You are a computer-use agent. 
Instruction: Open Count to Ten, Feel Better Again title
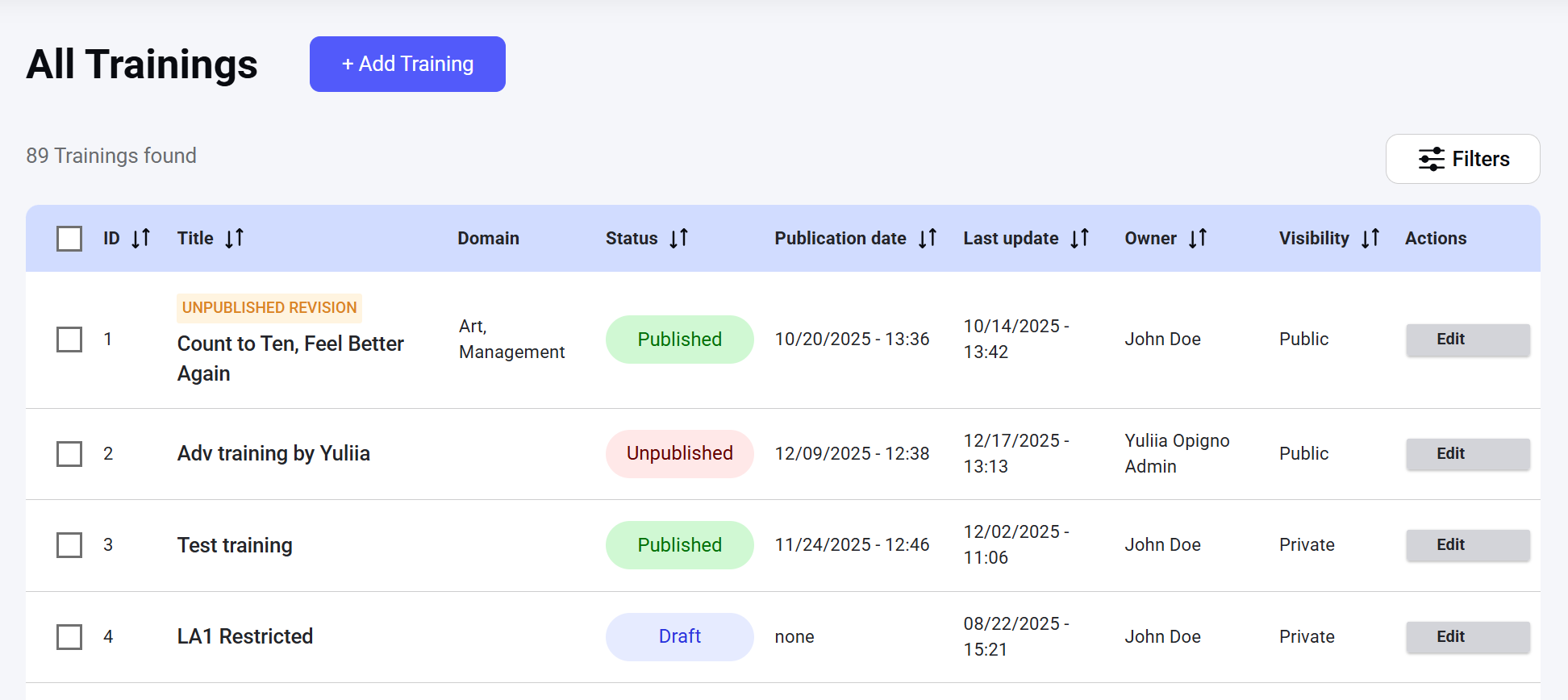coord(290,358)
